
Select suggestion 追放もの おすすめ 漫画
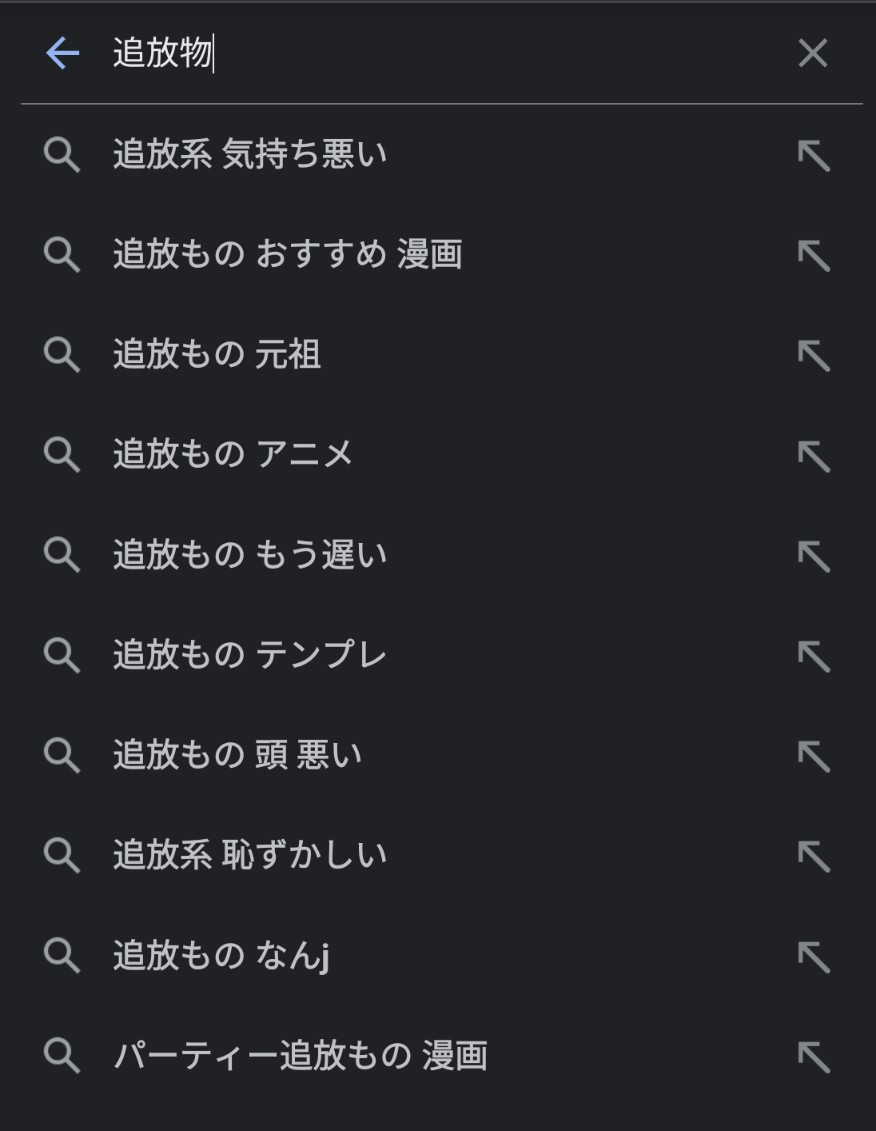(x=287, y=255)
